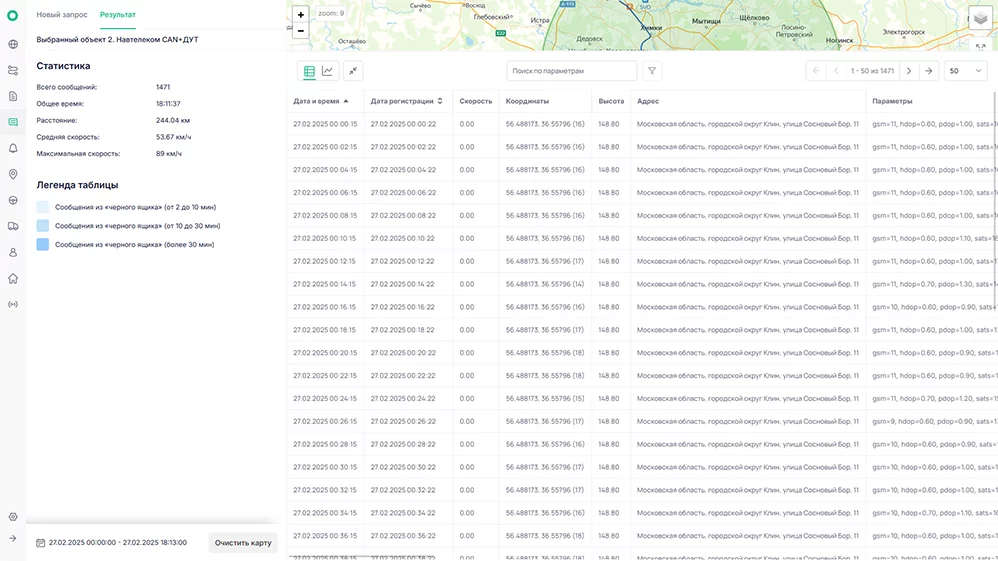
Task: Click address cell in 00:30:15 row
Action: (x=748, y=467)
